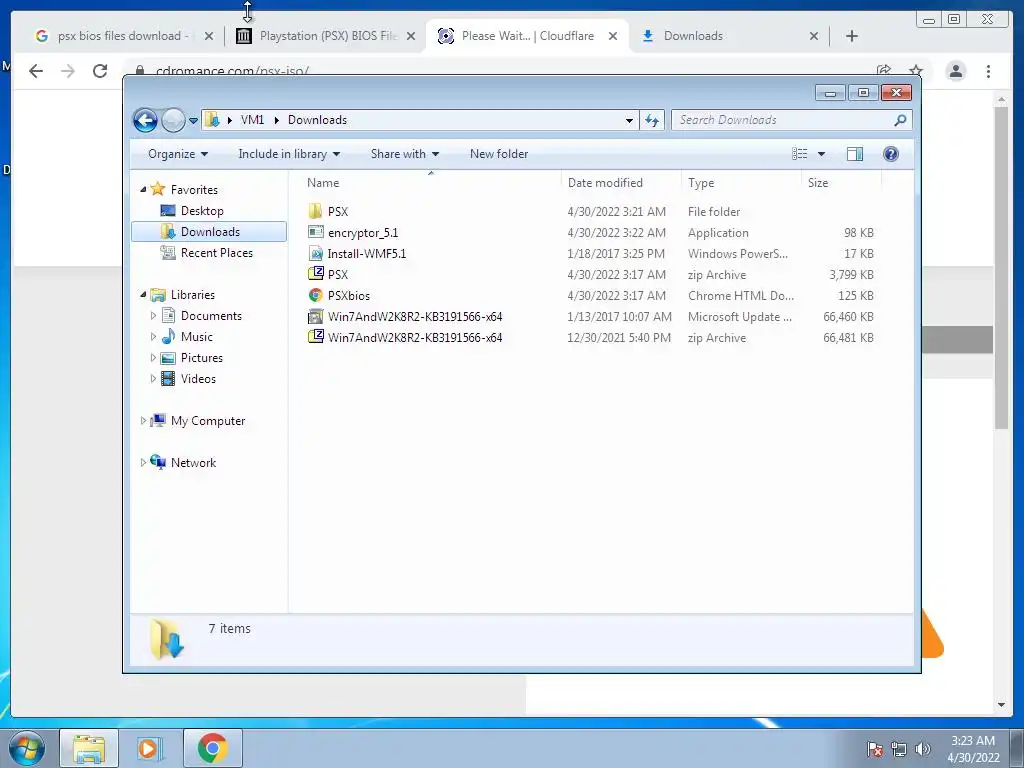Image resolution: width=1024 pixels, height=768 pixels.
Task: Select Win7AndW2K8R2 Microsoft Update file icon
Action: click(315, 317)
